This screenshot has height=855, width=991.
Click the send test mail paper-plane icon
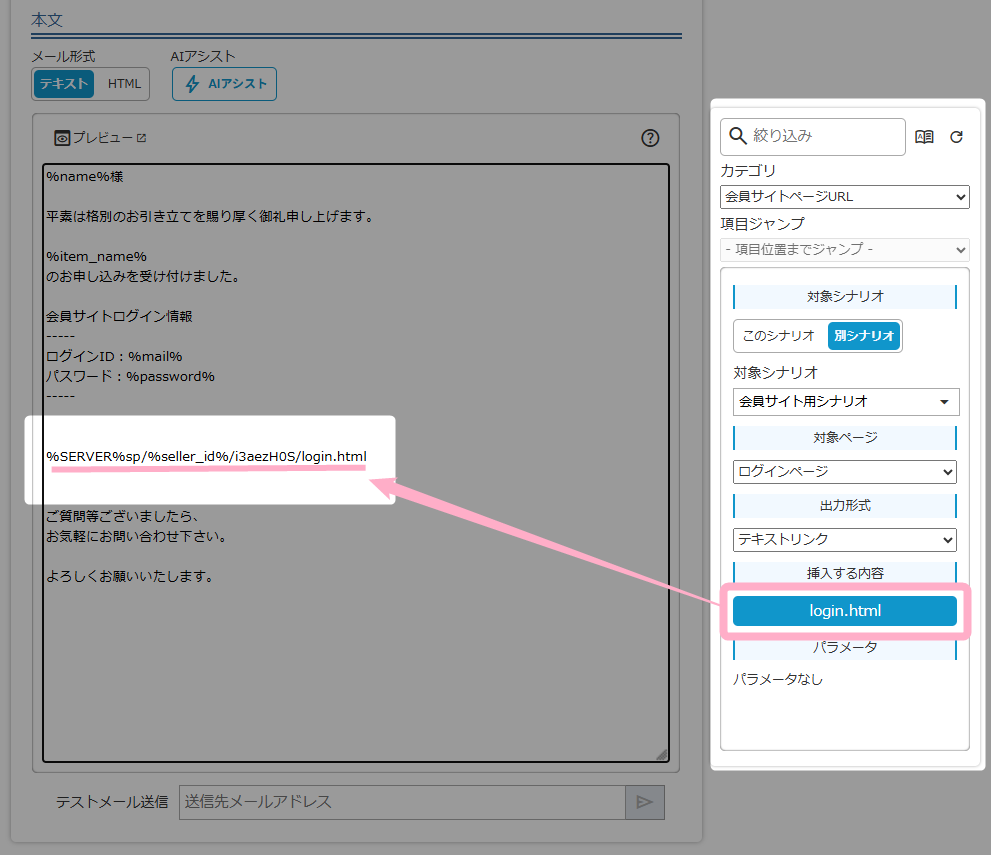click(x=644, y=802)
